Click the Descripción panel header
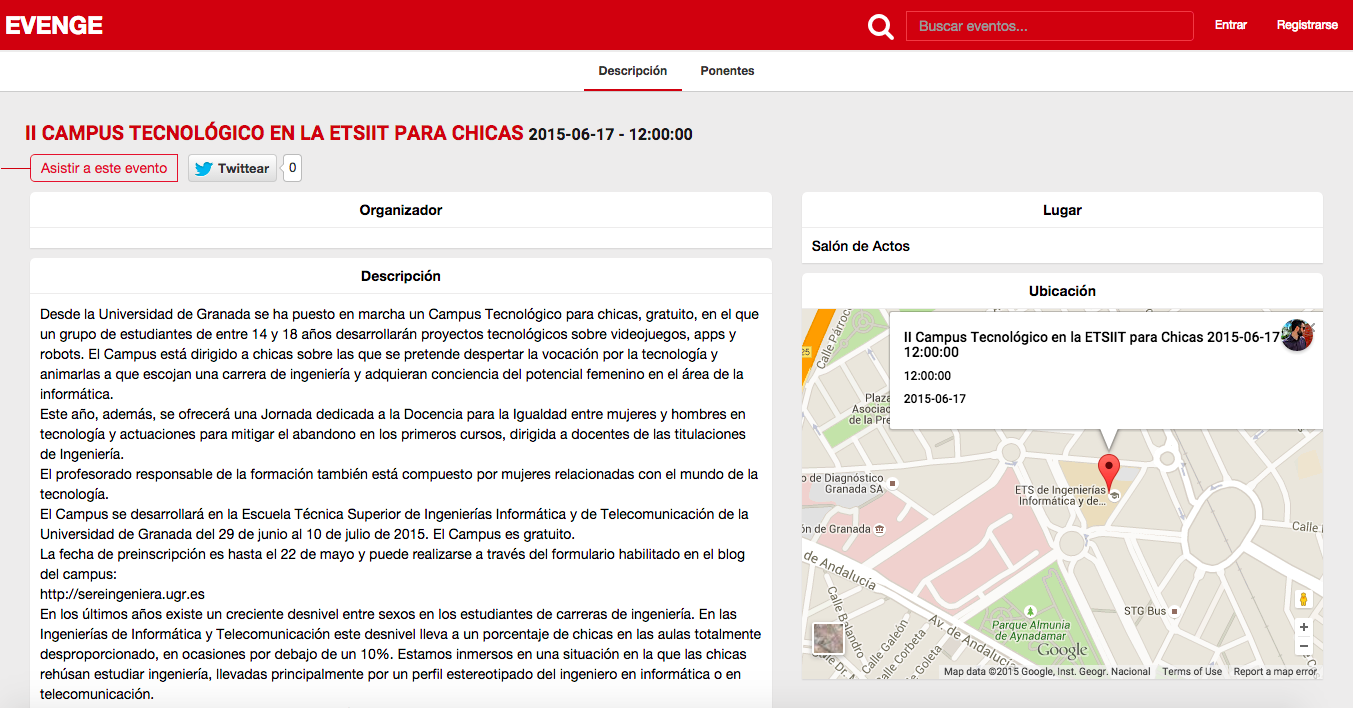 tap(401, 276)
